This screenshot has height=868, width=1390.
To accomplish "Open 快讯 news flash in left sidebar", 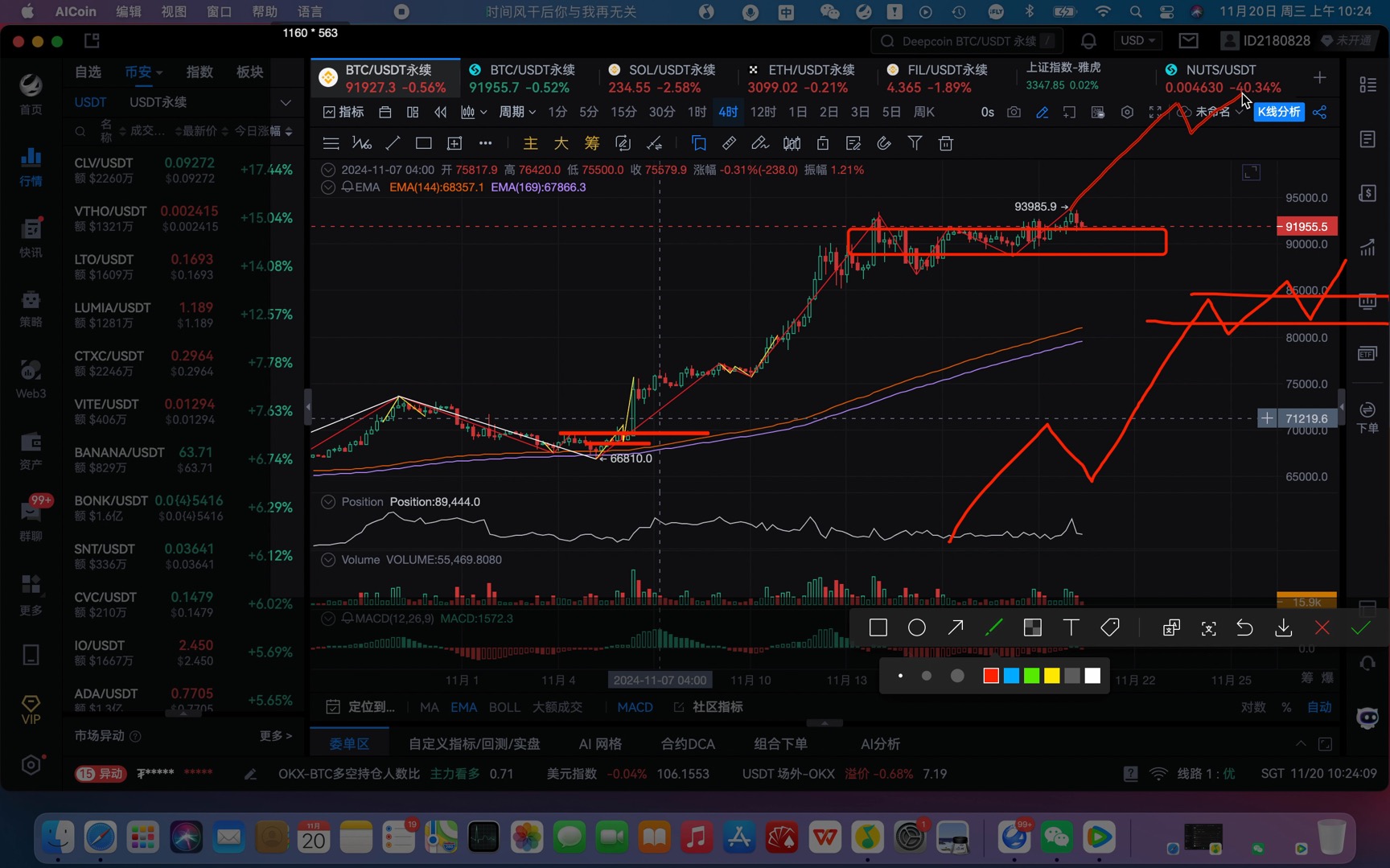I will click(x=31, y=237).
